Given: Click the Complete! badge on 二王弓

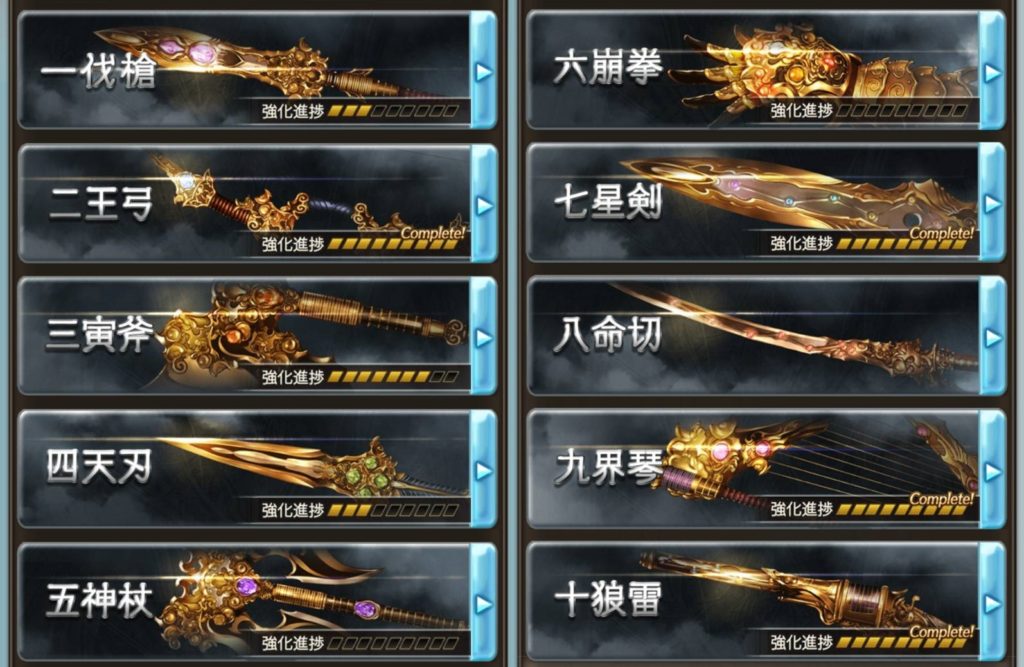Looking at the screenshot, I should [x=433, y=233].
